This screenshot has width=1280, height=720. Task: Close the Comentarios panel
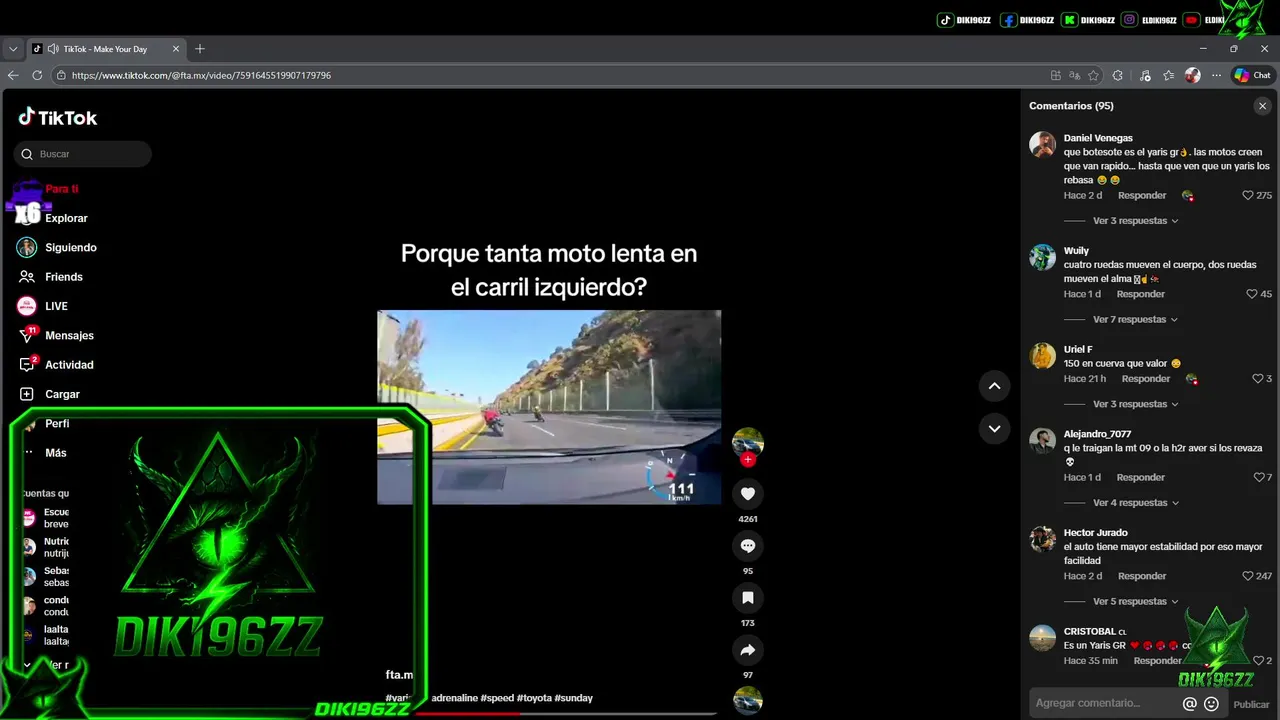tap(1262, 106)
